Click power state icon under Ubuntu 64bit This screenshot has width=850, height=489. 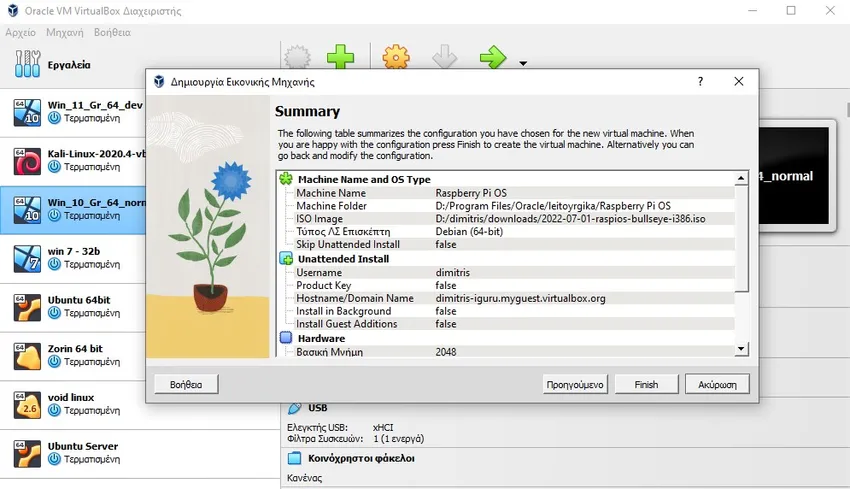pyautogui.click(x=54, y=313)
